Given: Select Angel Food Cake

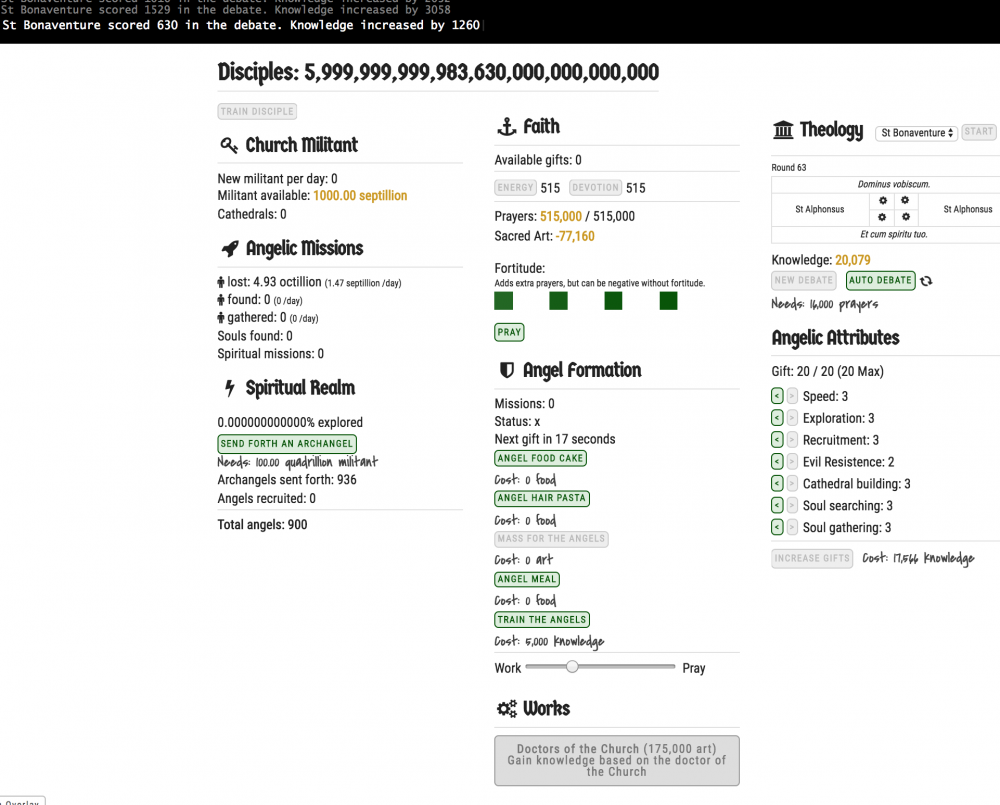Looking at the screenshot, I should point(540,458).
